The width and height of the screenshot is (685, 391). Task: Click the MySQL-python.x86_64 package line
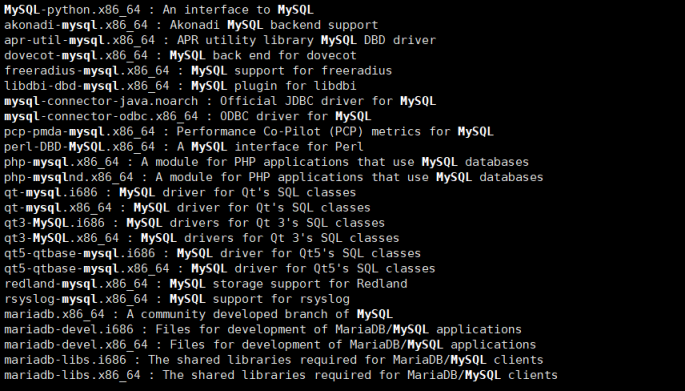(159, 10)
